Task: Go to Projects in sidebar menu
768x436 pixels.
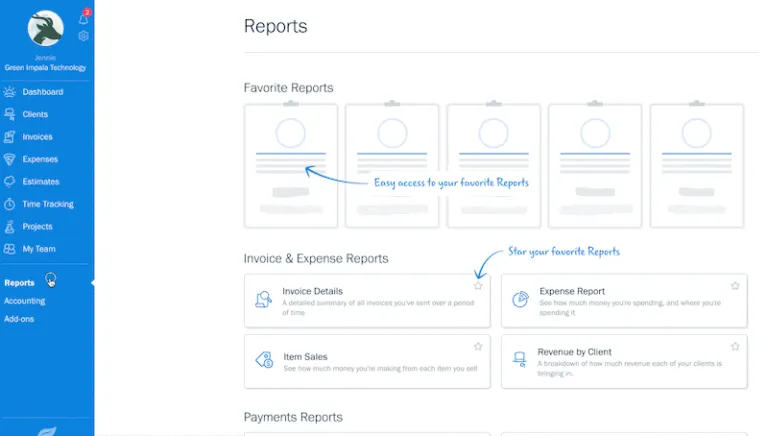Action: click(38, 227)
